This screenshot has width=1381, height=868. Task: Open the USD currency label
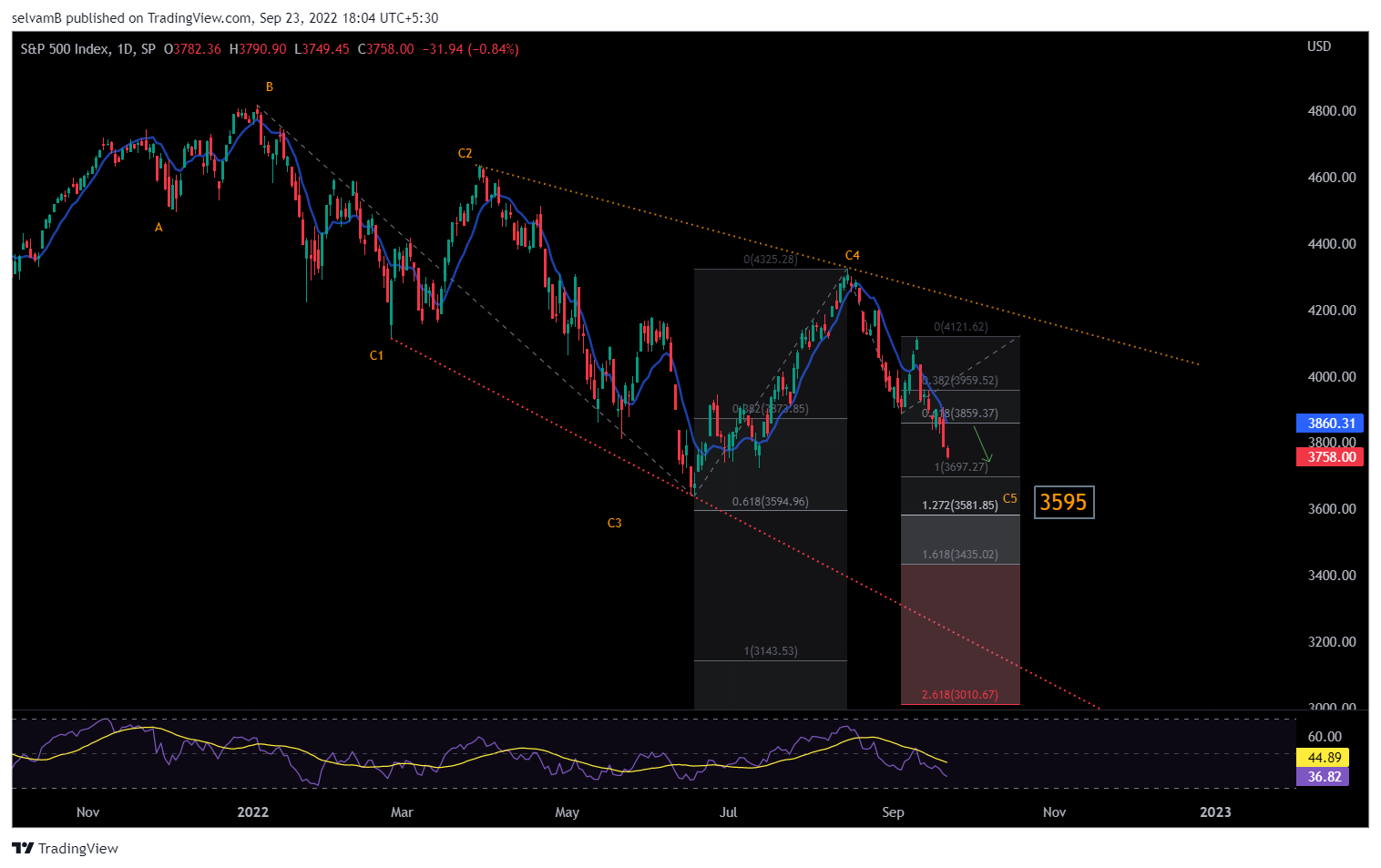(1319, 46)
